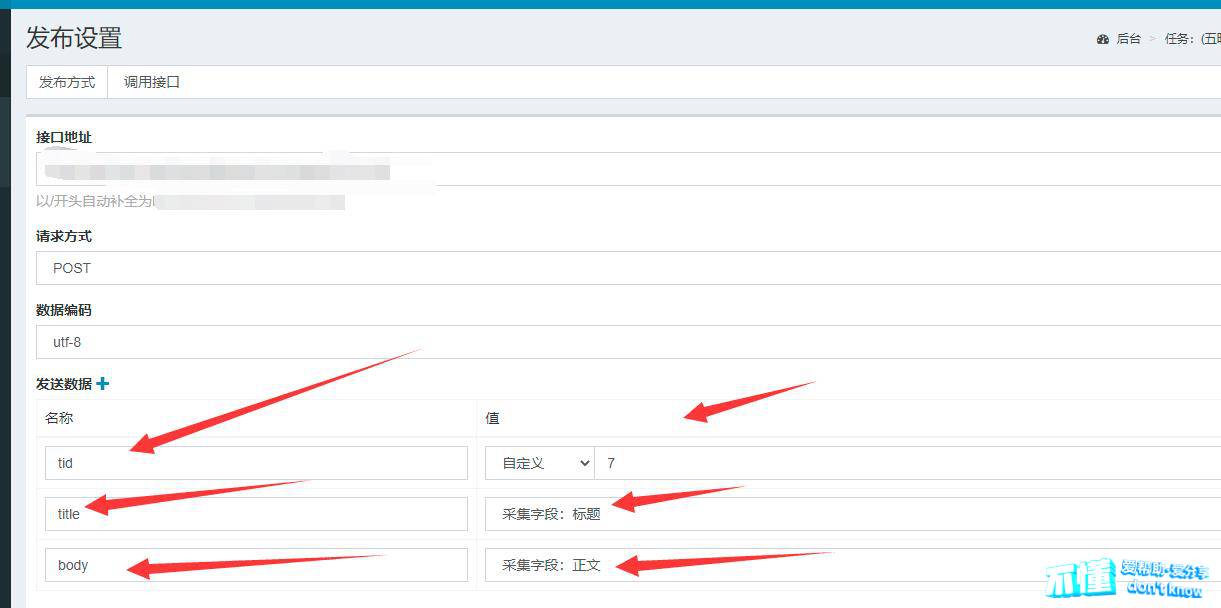
Task: Click the 发布设置 page heading
Action: click(74, 38)
